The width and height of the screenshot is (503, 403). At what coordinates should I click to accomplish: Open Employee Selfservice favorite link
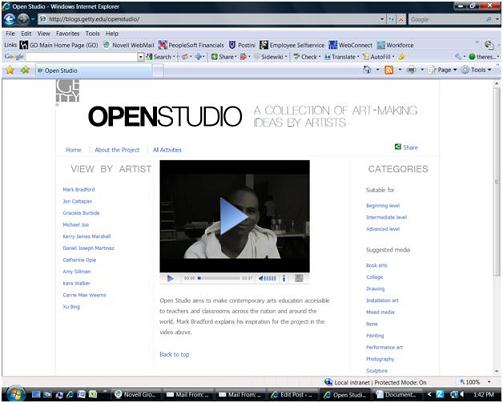point(292,45)
